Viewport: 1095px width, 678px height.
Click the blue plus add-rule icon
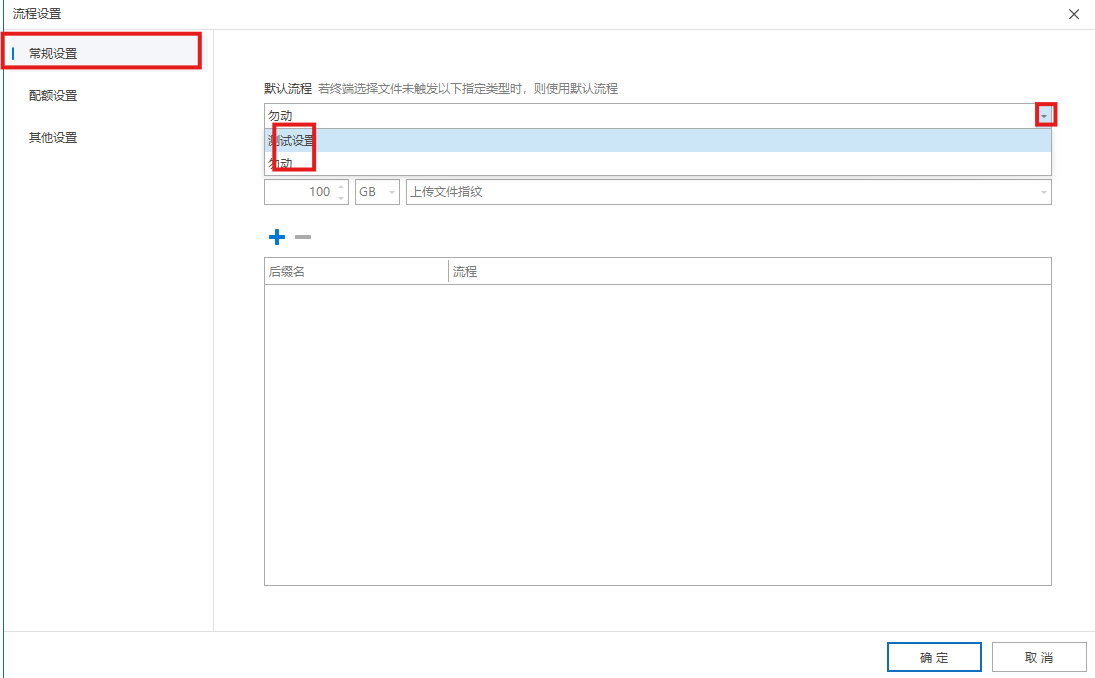pos(277,237)
